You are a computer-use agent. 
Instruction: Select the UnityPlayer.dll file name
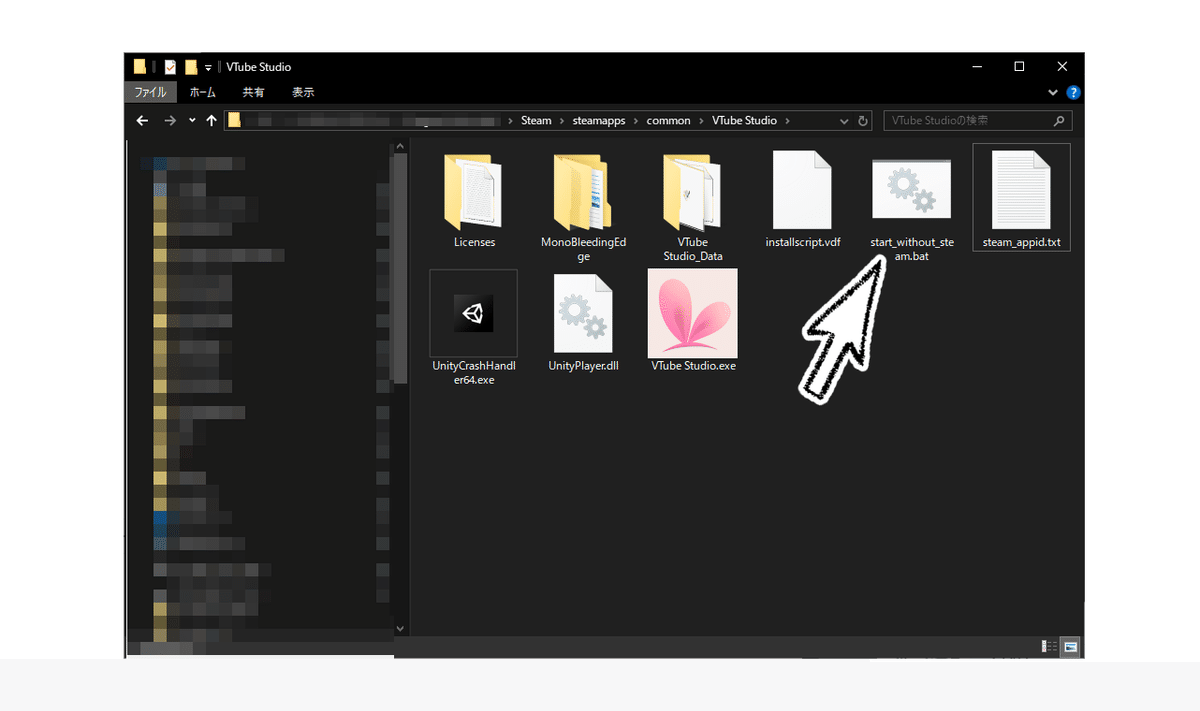point(584,366)
